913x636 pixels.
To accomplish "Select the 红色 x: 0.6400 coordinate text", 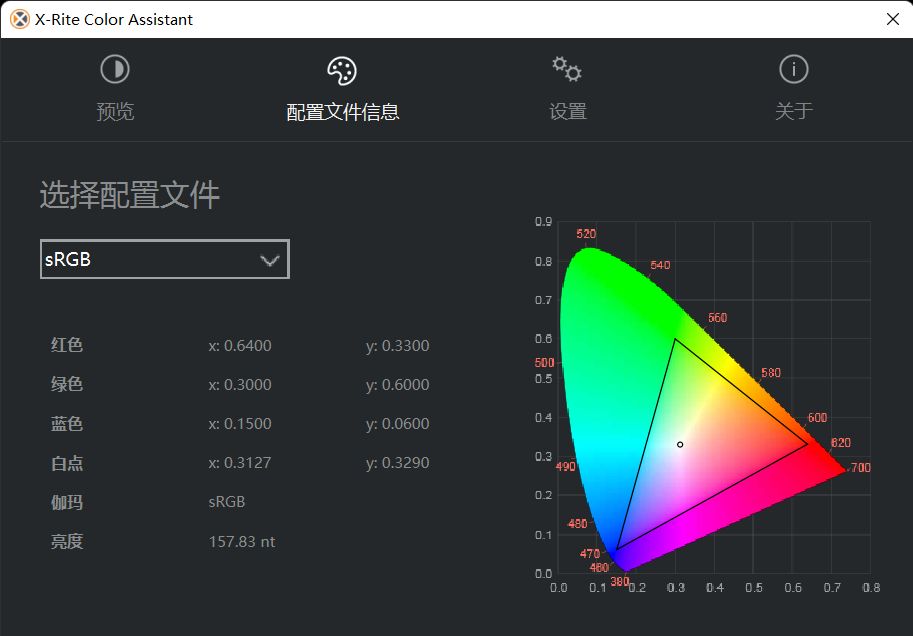I will click(241, 345).
